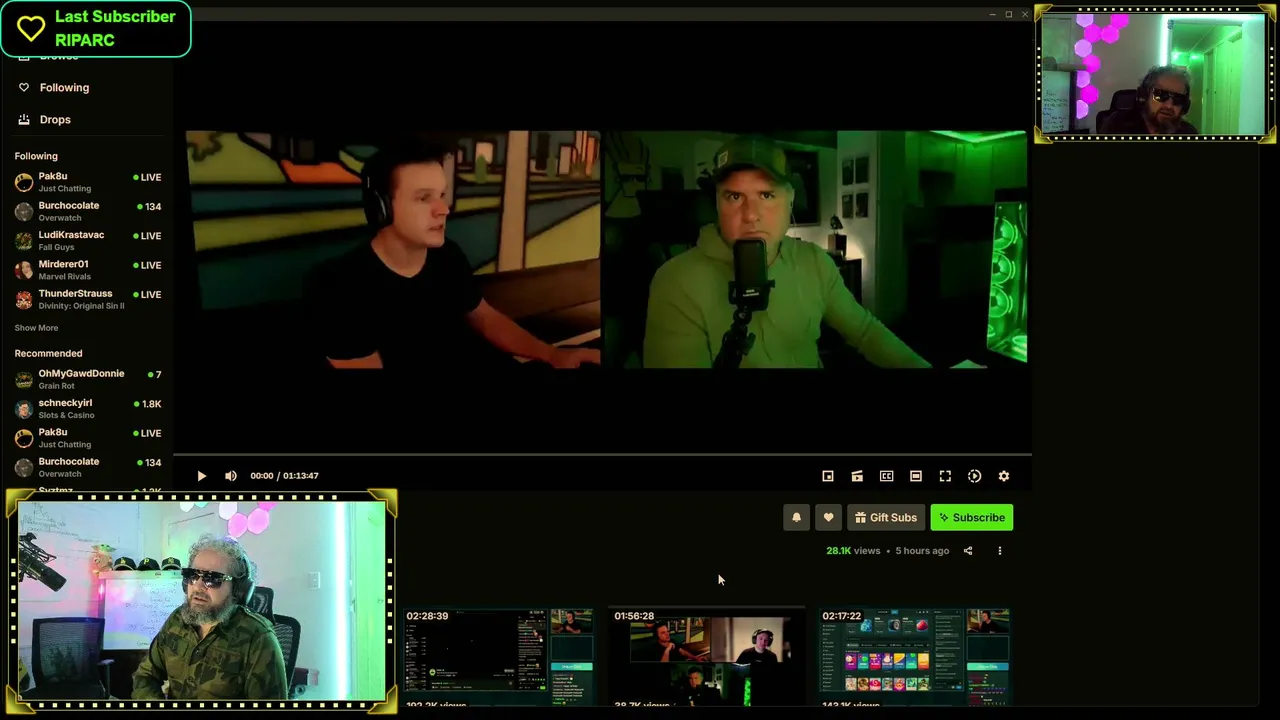
Task: Click Mirderer01 avatar icon
Action: (24, 270)
